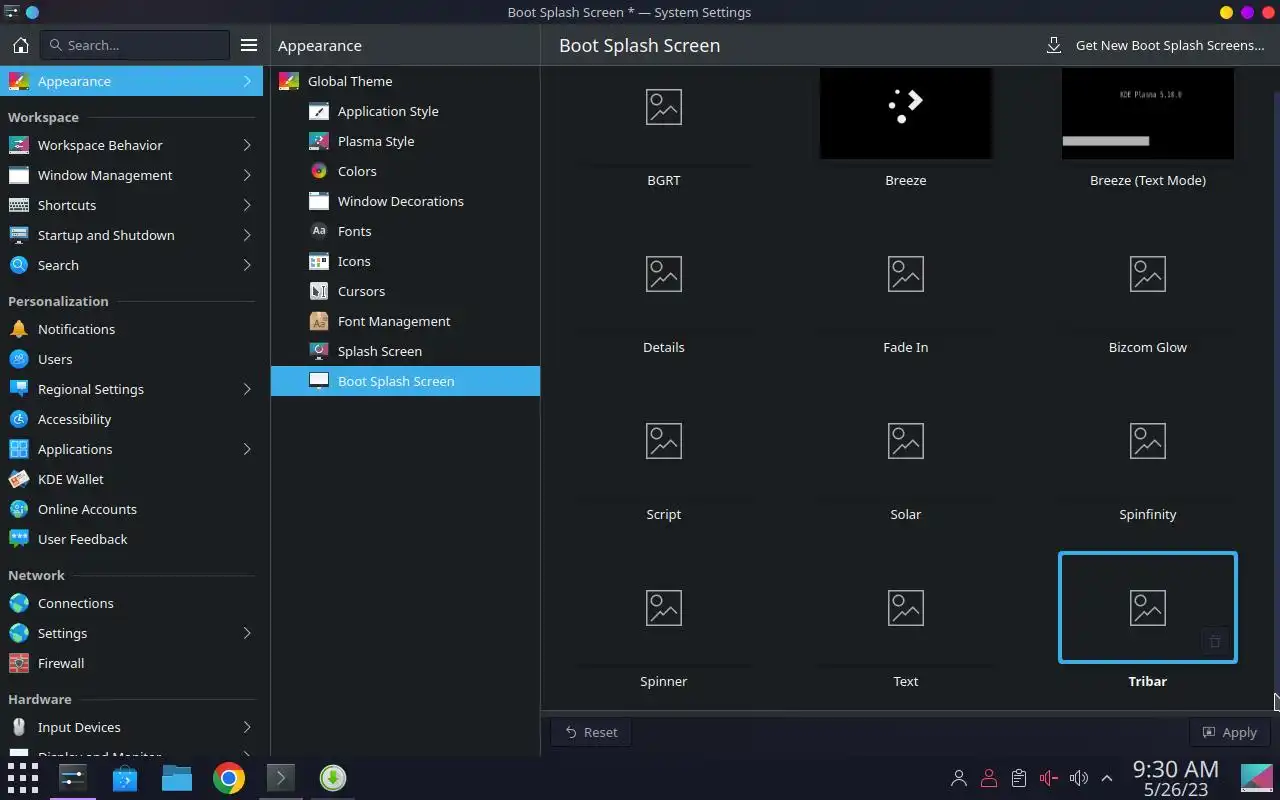Select the Breeze splash thumbnail
Viewport: 1280px width, 800px height.
point(906,113)
